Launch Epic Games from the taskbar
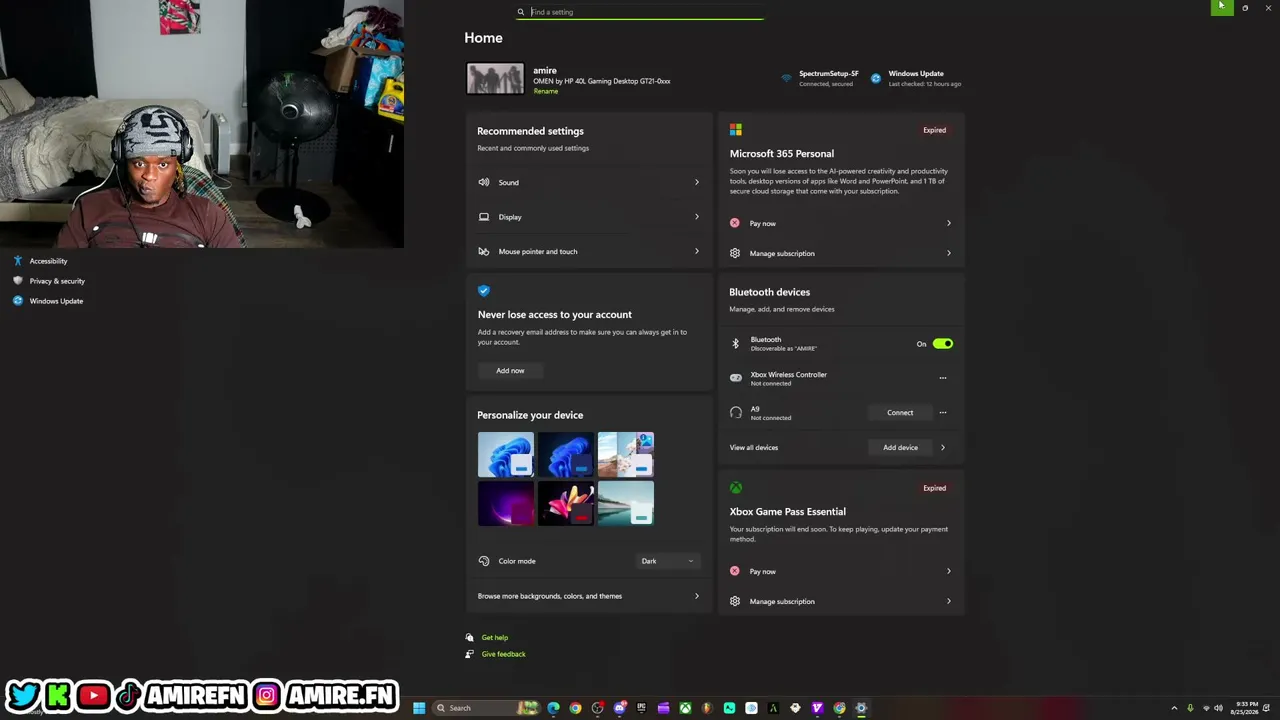 point(641,708)
